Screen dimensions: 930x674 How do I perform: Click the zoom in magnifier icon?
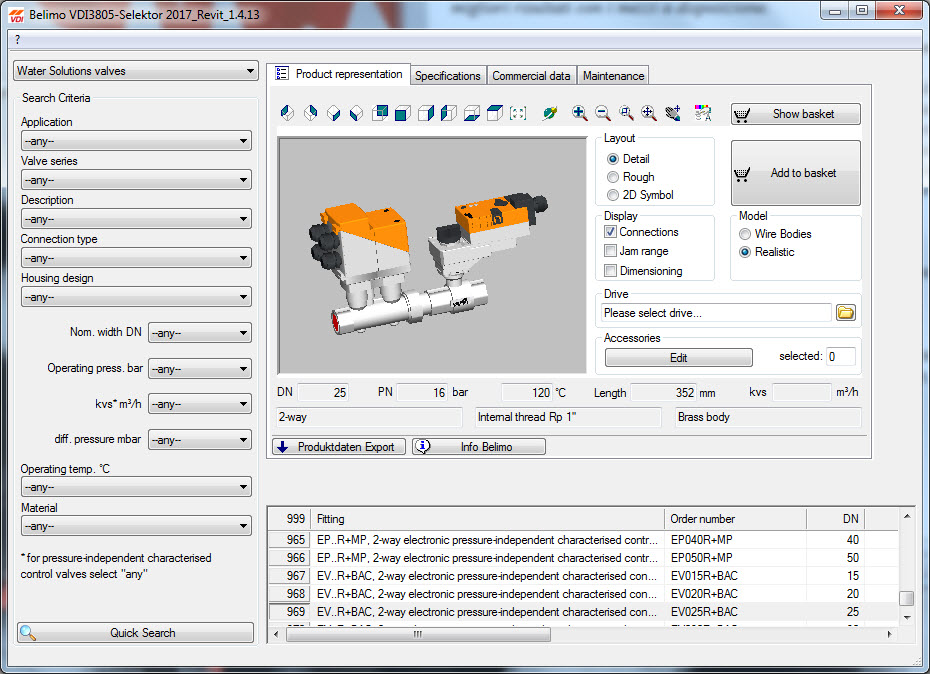(579, 114)
